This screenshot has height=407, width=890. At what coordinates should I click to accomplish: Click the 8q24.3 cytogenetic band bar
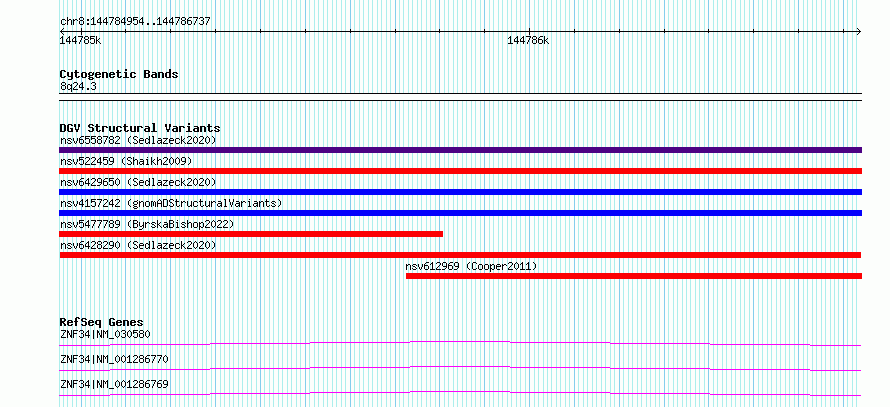click(x=460, y=97)
